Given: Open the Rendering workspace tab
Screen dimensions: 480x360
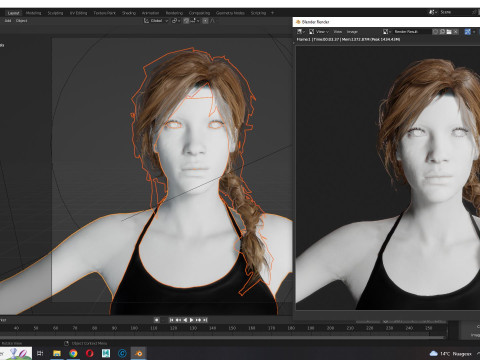Looking at the screenshot, I should pos(174,13).
